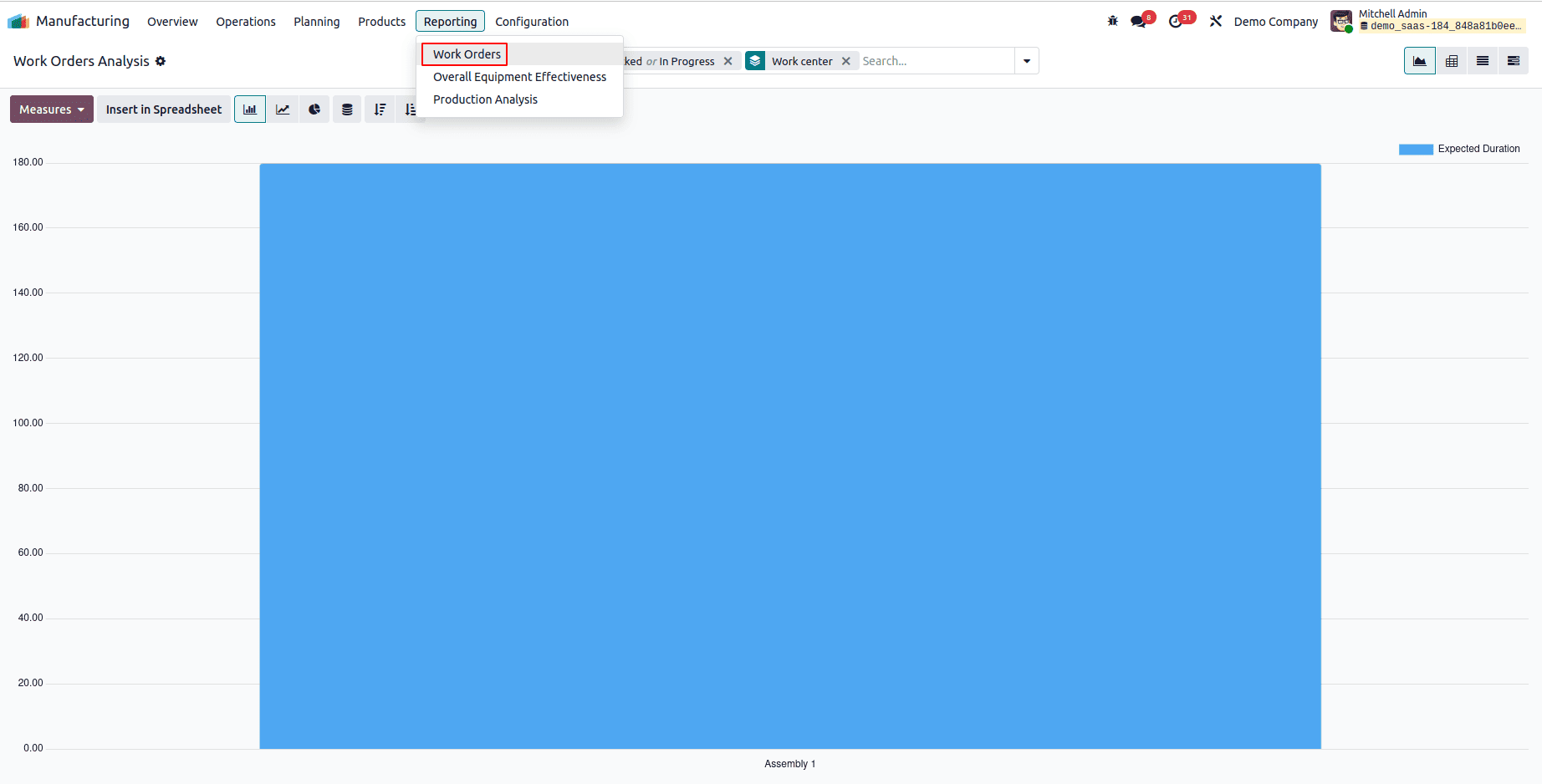The image size is (1542, 784).
Task: Click the tools wrench icon in navbar
Action: coord(1216,21)
